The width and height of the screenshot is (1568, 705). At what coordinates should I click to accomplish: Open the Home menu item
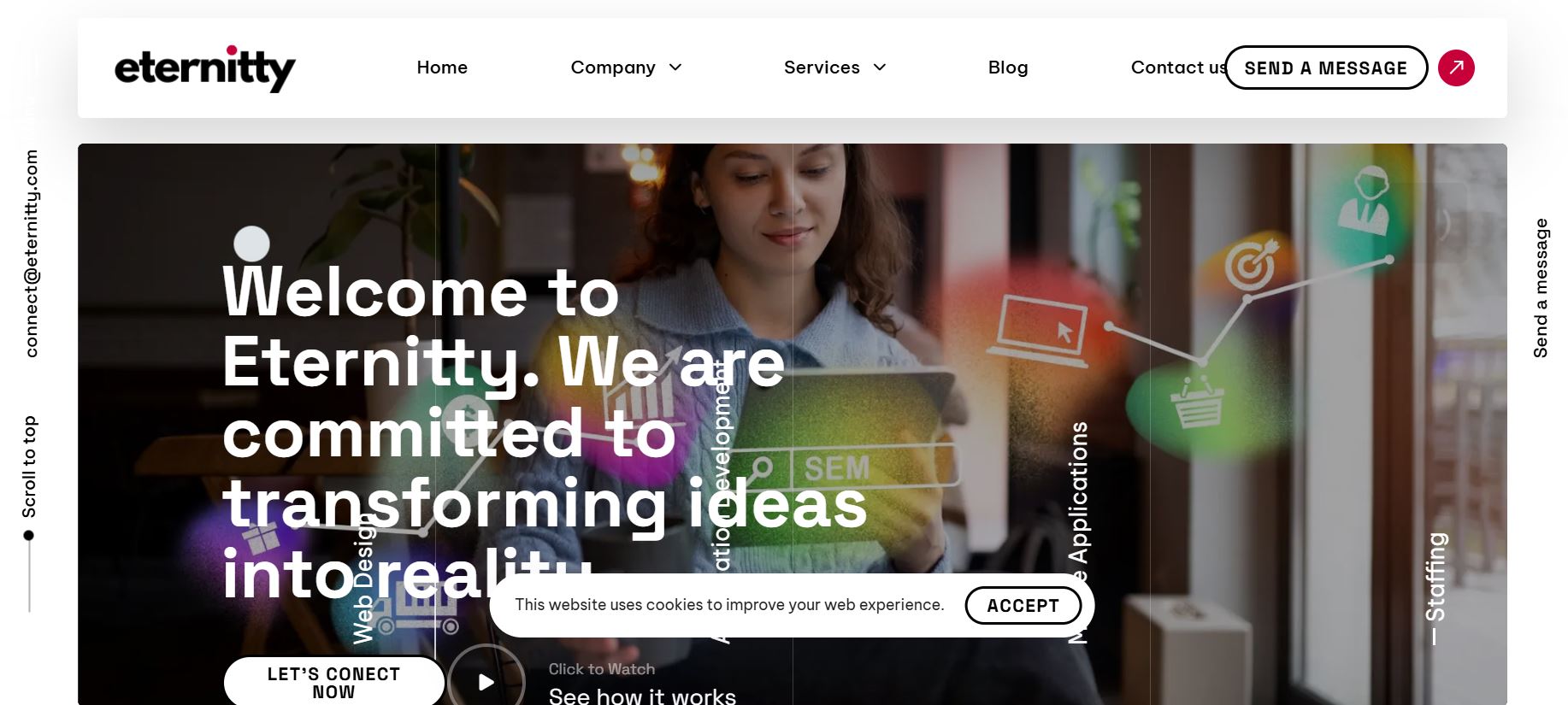[x=442, y=68]
